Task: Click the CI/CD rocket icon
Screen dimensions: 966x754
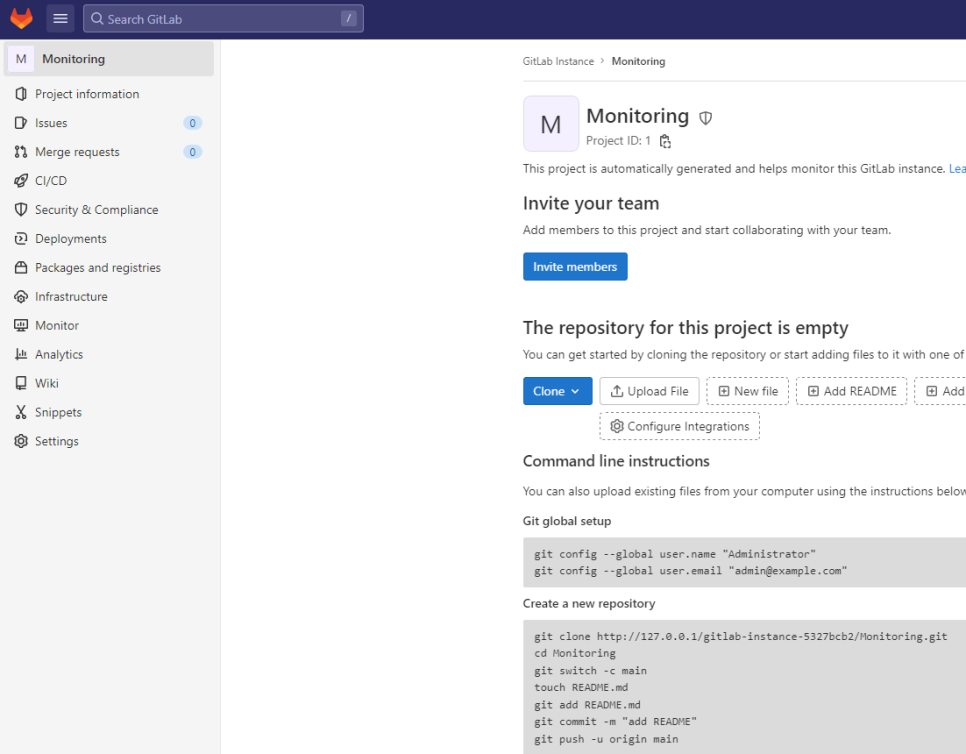Action: pyautogui.click(x=21, y=180)
